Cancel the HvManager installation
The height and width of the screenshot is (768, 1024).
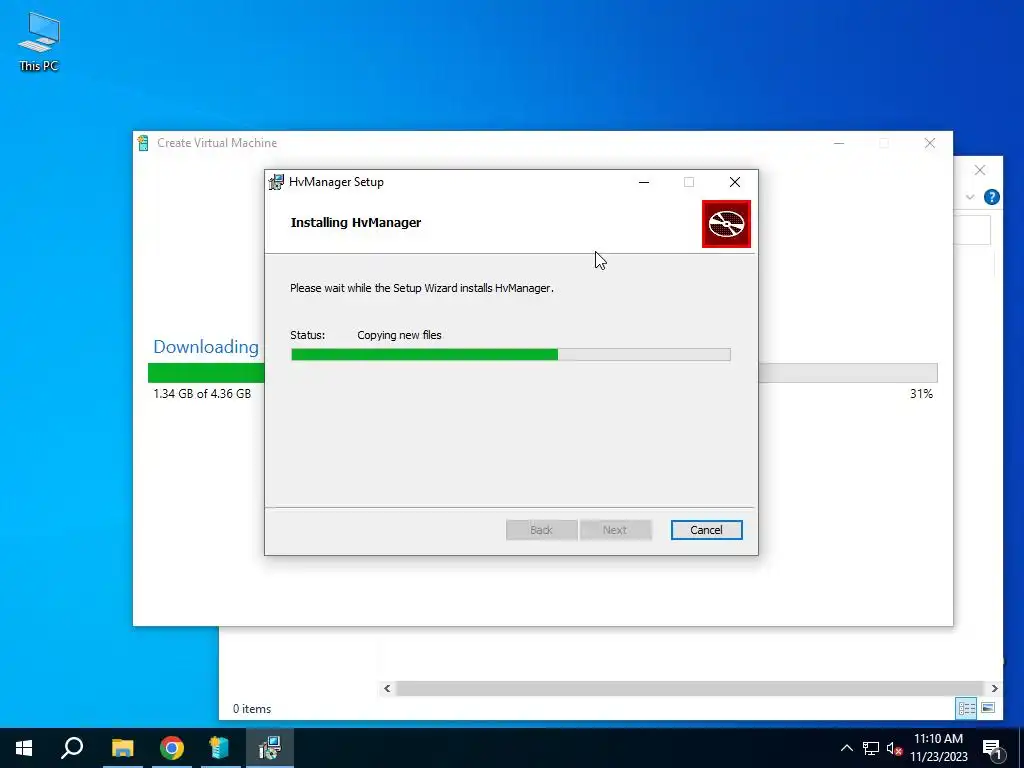pyautogui.click(x=706, y=530)
